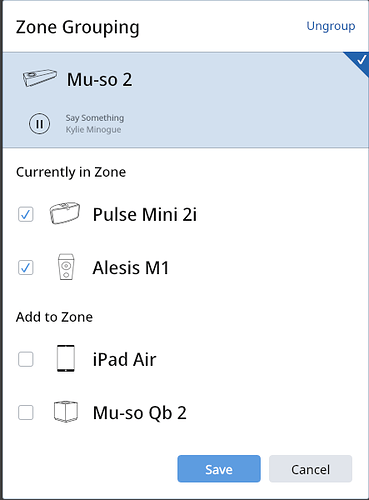The image size is (369, 500).
Task: Click the Pulse Mini 2i label
Action: click(145, 214)
